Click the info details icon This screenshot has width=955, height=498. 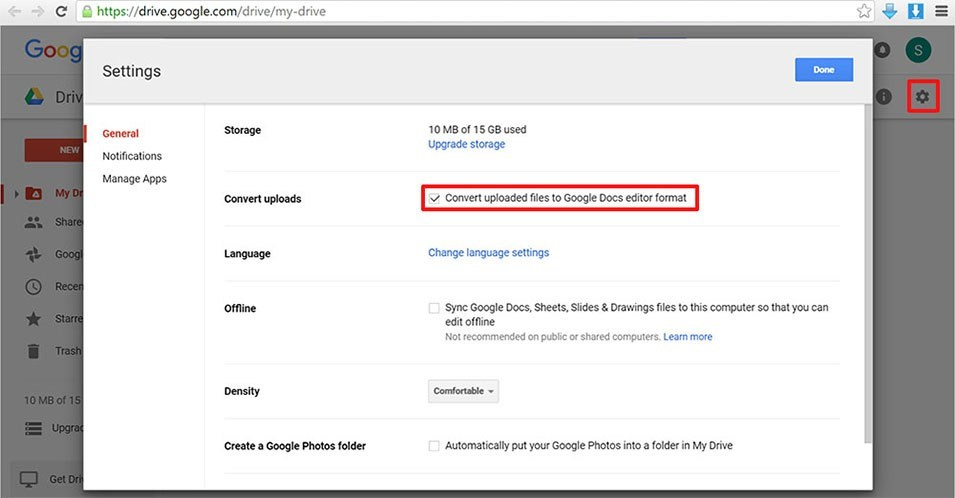(x=884, y=97)
